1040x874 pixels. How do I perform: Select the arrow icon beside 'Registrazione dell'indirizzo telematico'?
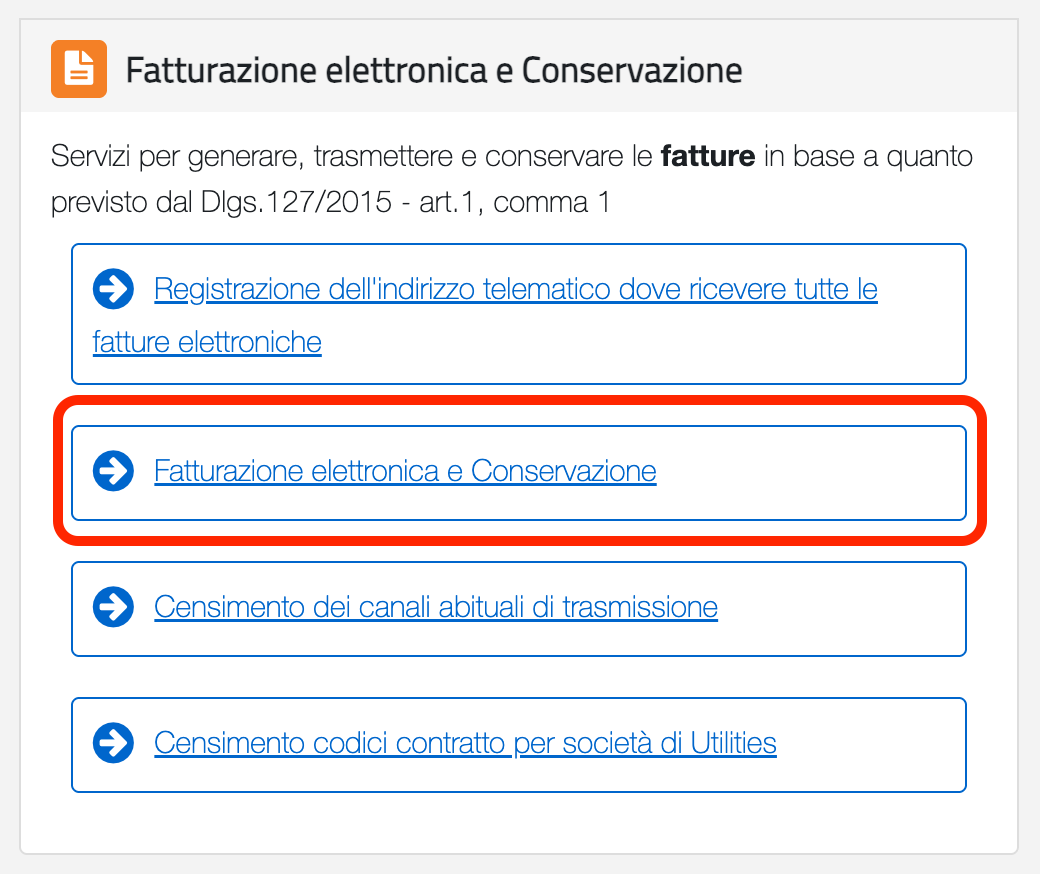[x=113, y=288]
